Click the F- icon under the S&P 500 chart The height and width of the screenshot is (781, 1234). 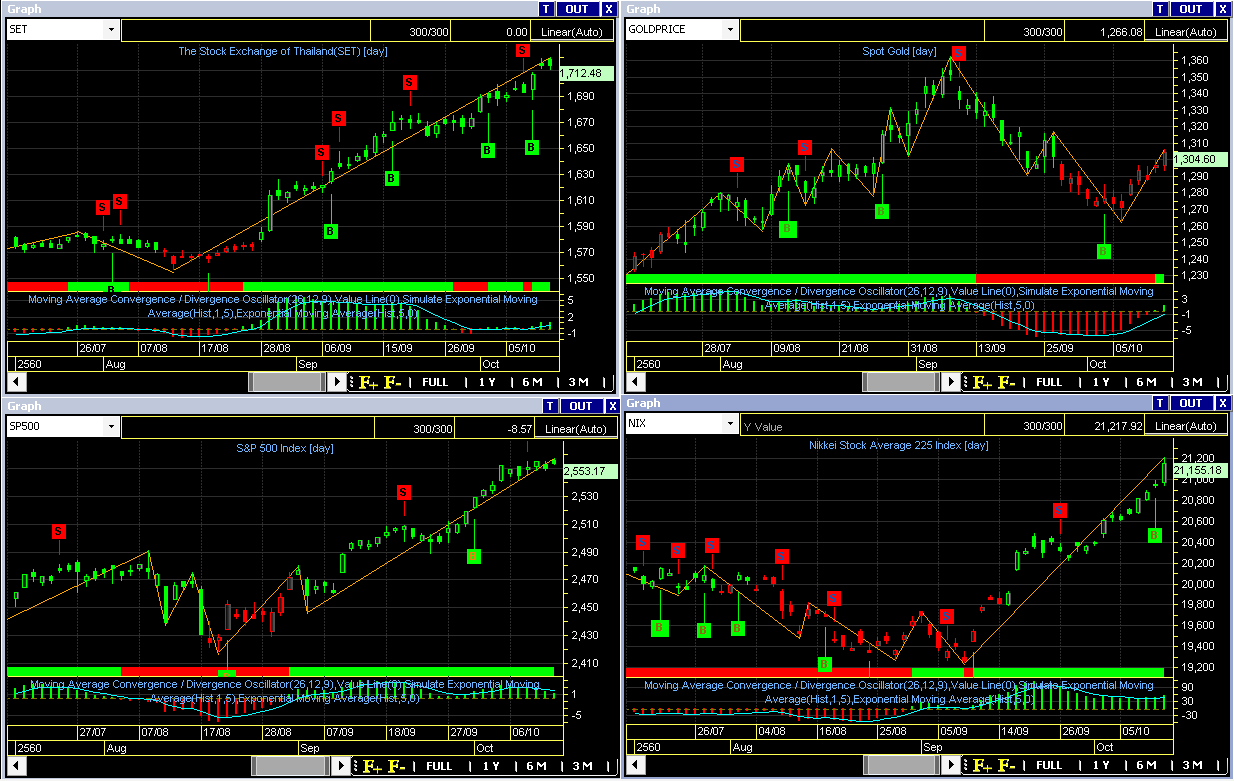tap(396, 767)
